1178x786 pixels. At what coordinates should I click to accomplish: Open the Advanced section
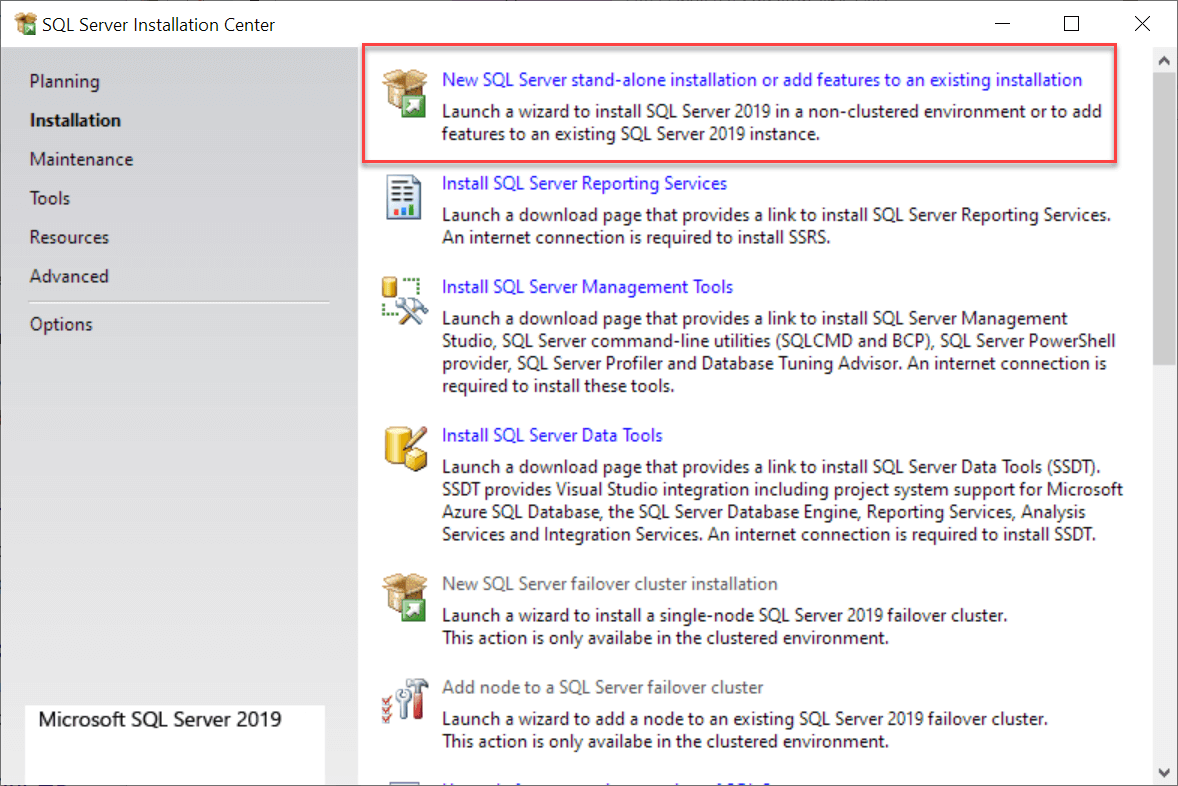pyautogui.click(x=69, y=277)
